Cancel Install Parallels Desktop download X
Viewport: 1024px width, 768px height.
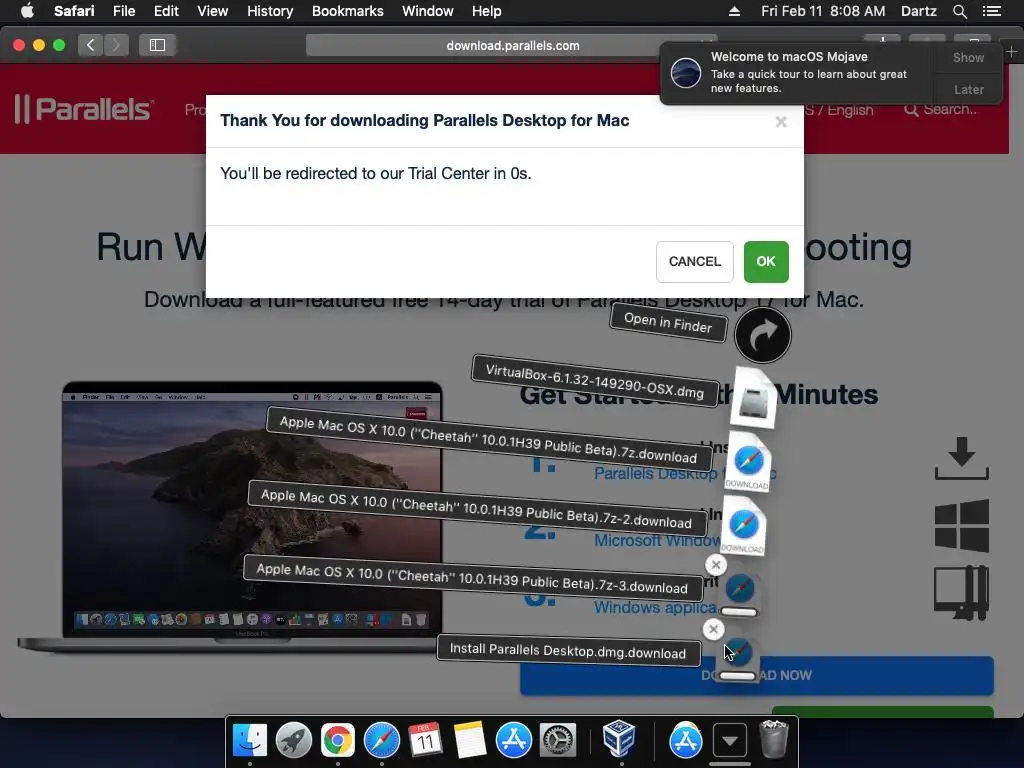click(x=713, y=630)
